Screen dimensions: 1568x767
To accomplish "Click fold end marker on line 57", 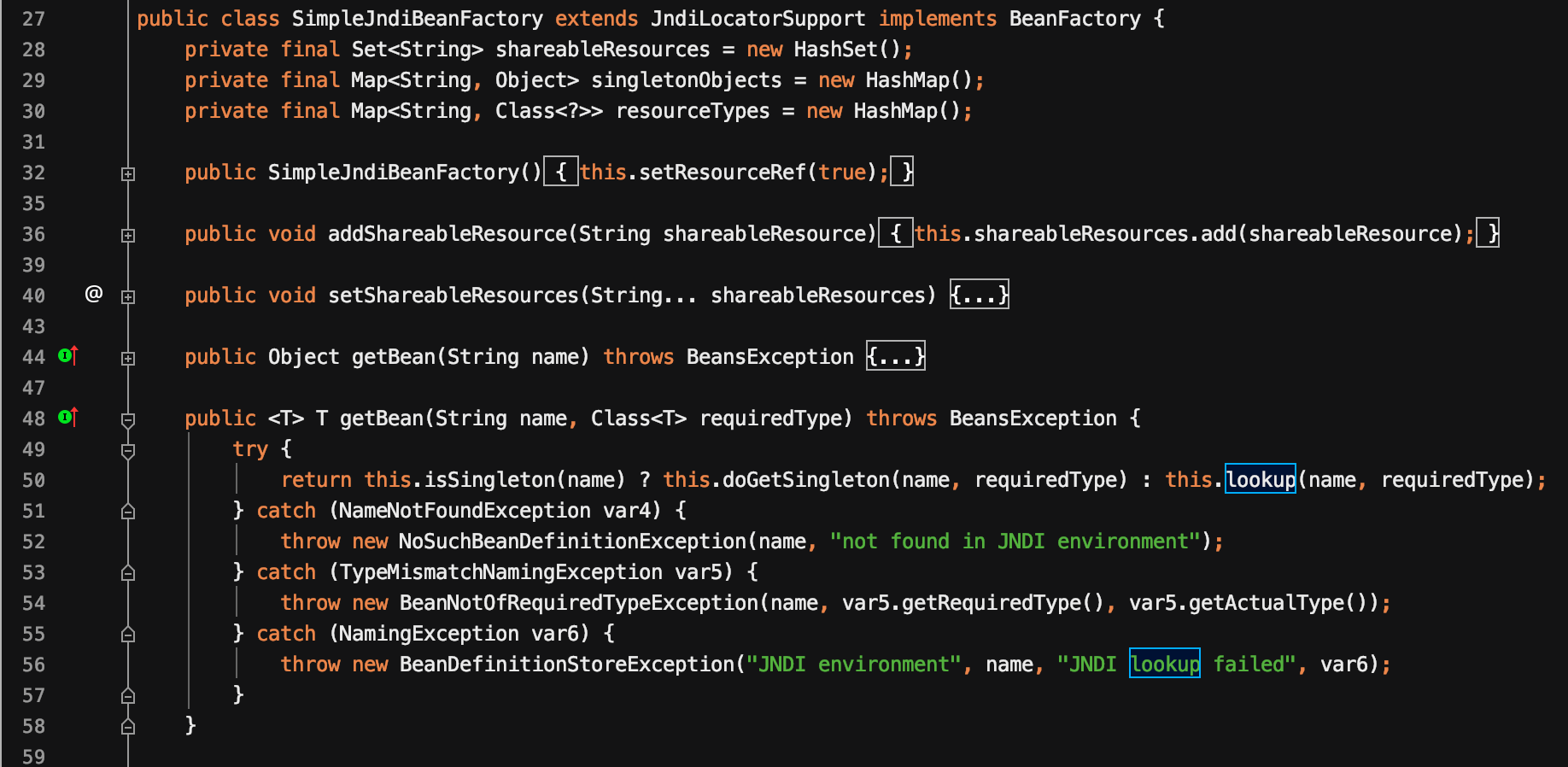I will tap(128, 696).
